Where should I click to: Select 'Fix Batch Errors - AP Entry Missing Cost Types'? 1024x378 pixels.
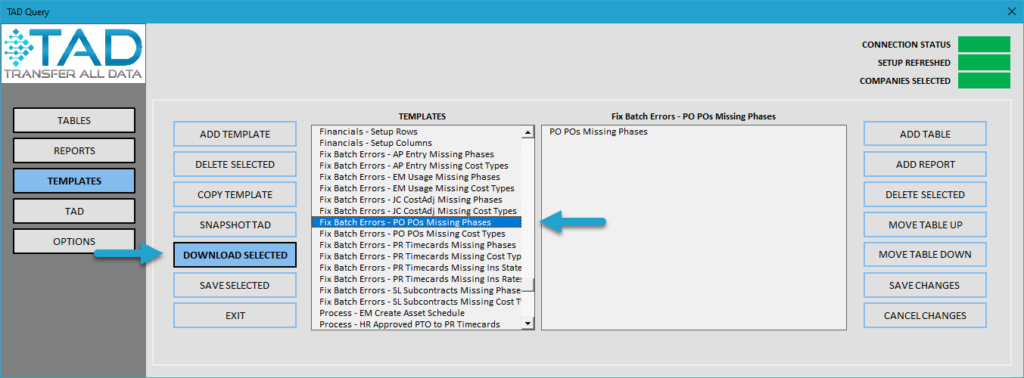417,165
